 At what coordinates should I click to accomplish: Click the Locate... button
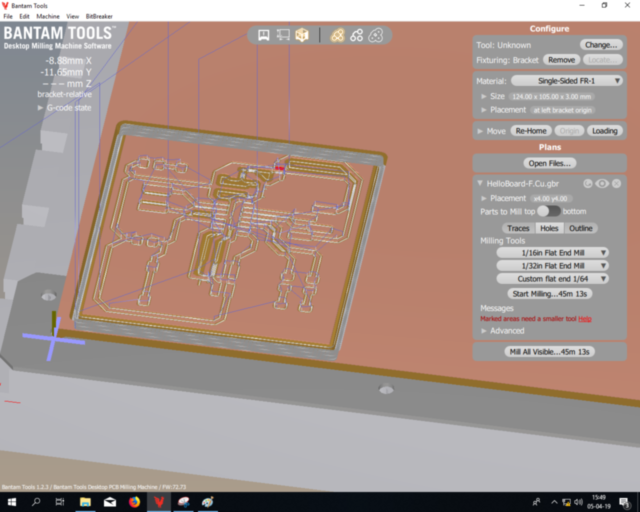point(603,60)
